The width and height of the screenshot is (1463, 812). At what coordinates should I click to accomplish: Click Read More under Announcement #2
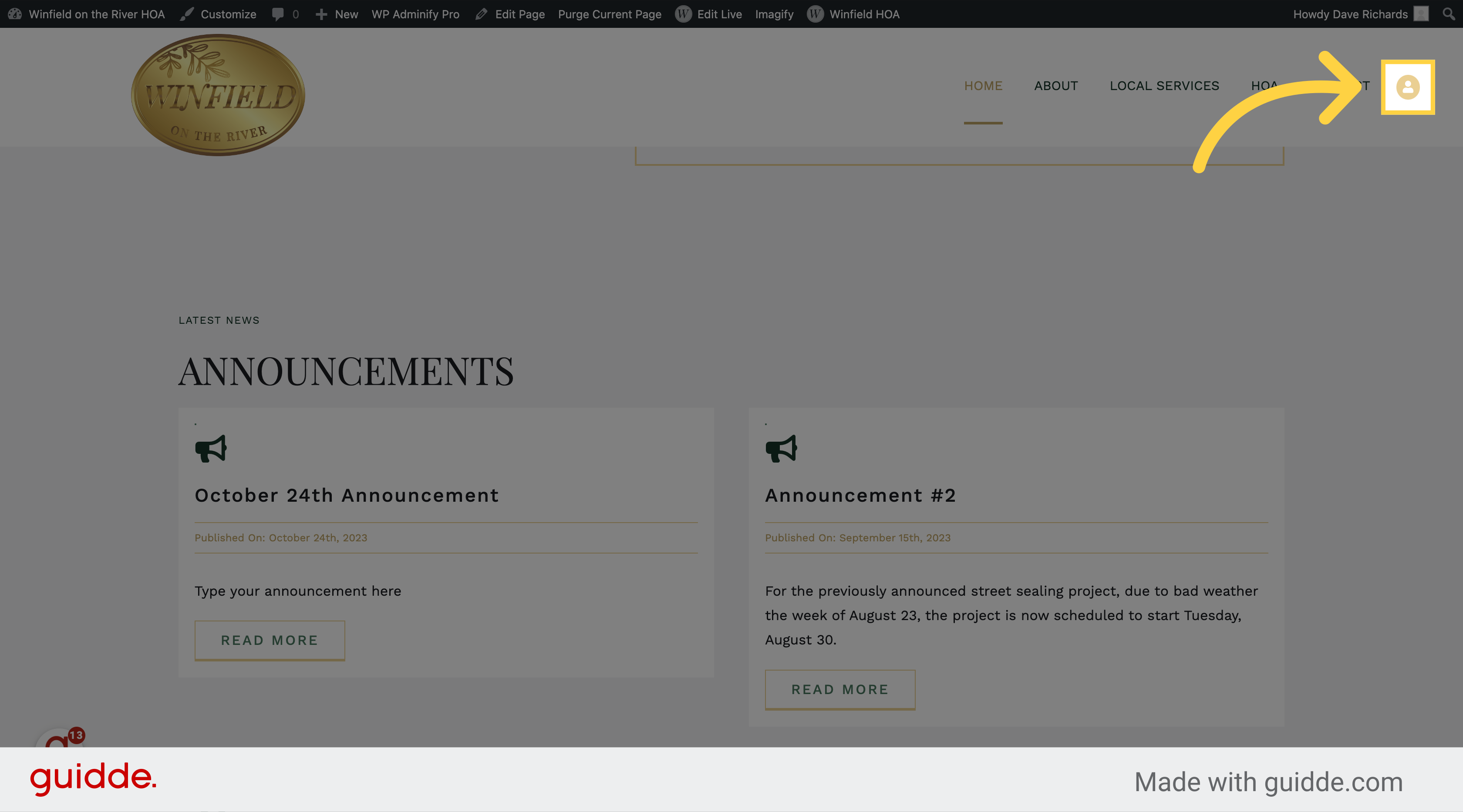[x=839, y=689]
